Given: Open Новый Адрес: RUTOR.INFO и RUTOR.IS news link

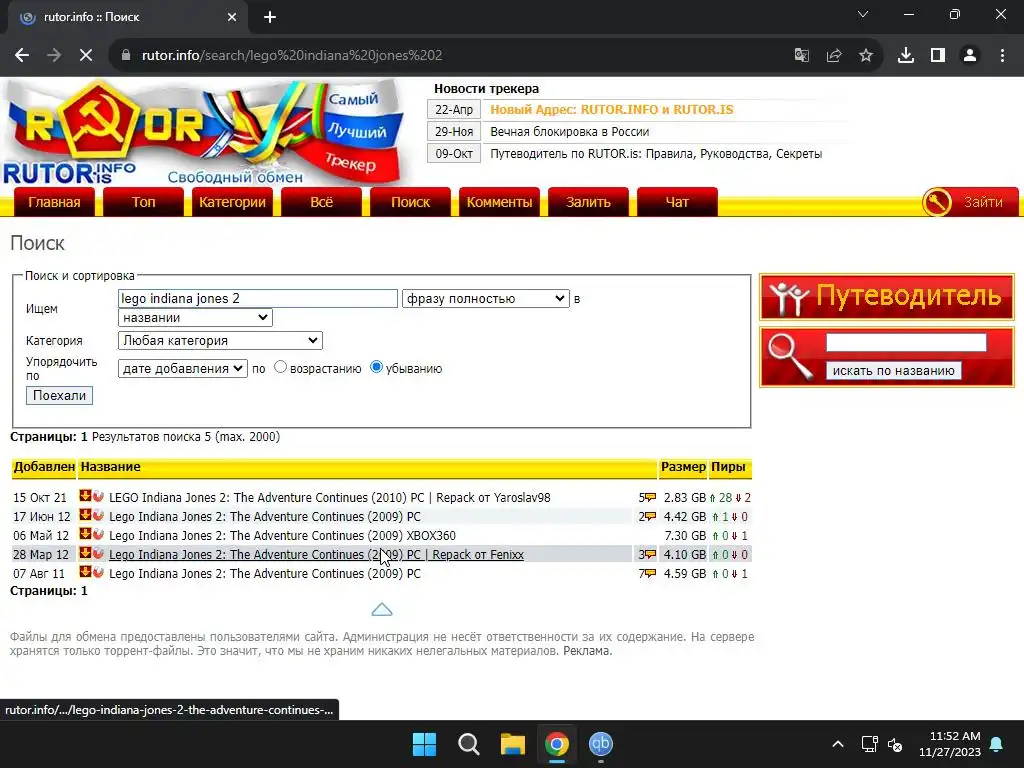Looking at the screenshot, I should click(612, 110).
